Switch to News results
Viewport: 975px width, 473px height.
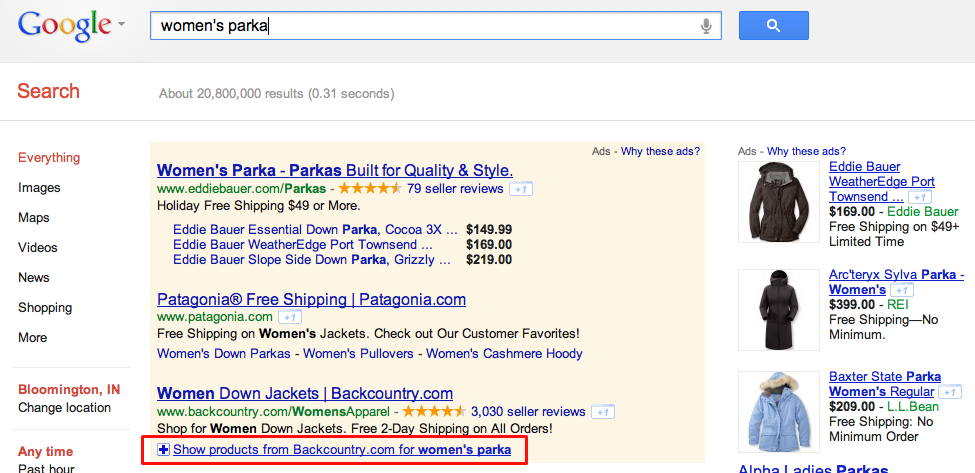[34, 277]
